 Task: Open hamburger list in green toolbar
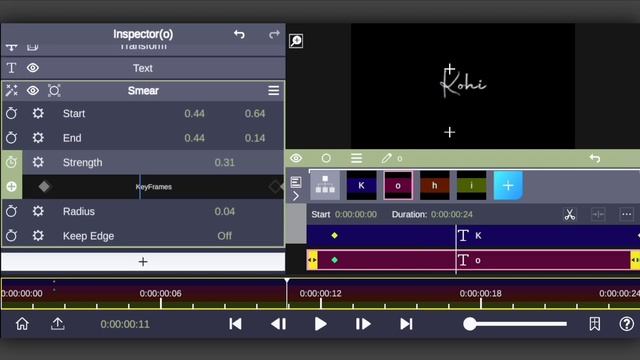point(356,158)
